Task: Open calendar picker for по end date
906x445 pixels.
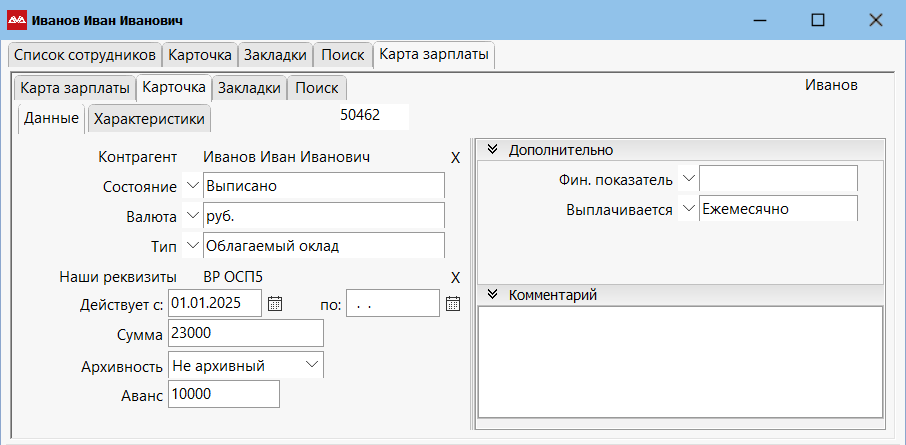Action: point(452,303)
